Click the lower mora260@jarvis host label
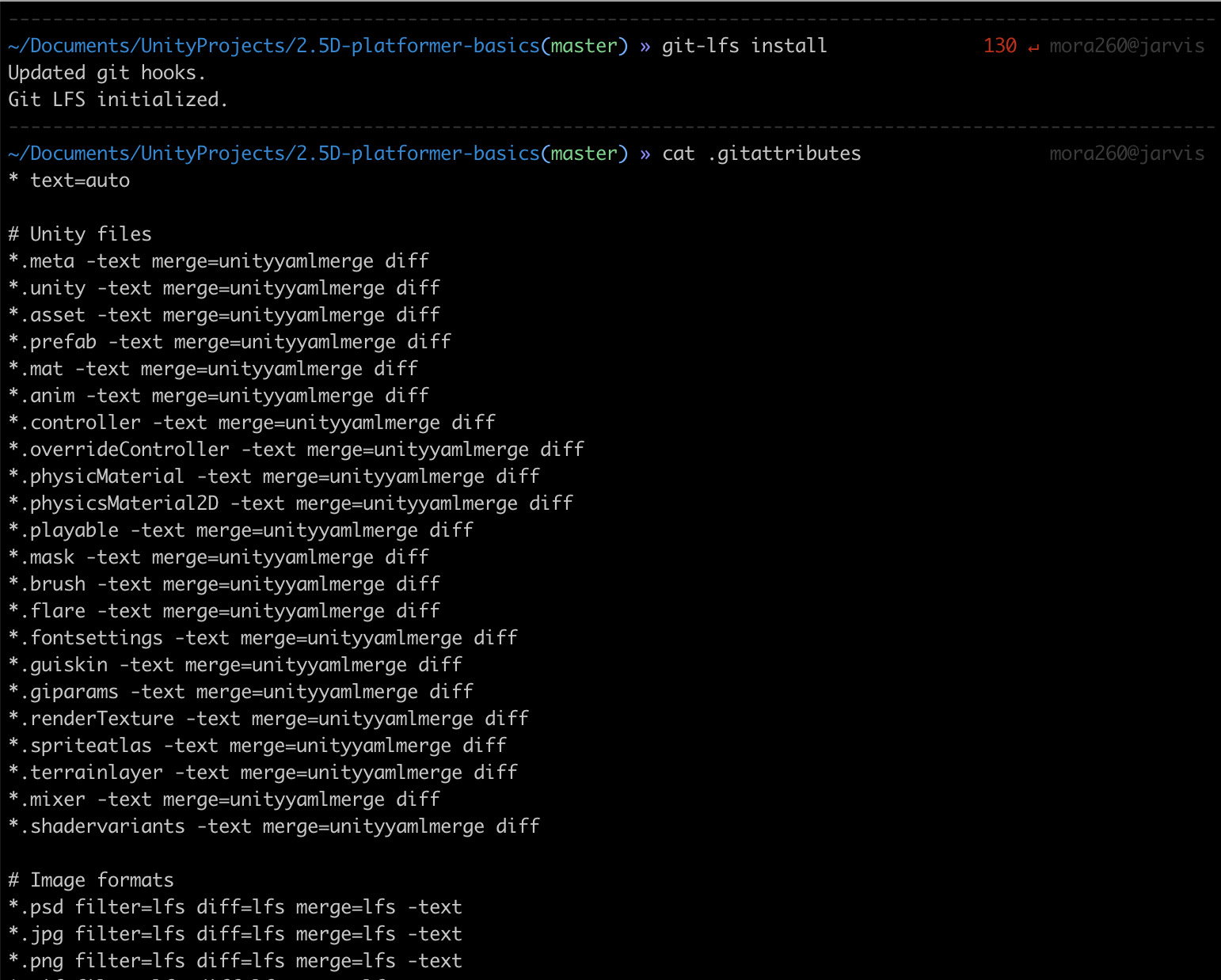The width and height of the screenshot is (1221, 980). point(1127,154)
